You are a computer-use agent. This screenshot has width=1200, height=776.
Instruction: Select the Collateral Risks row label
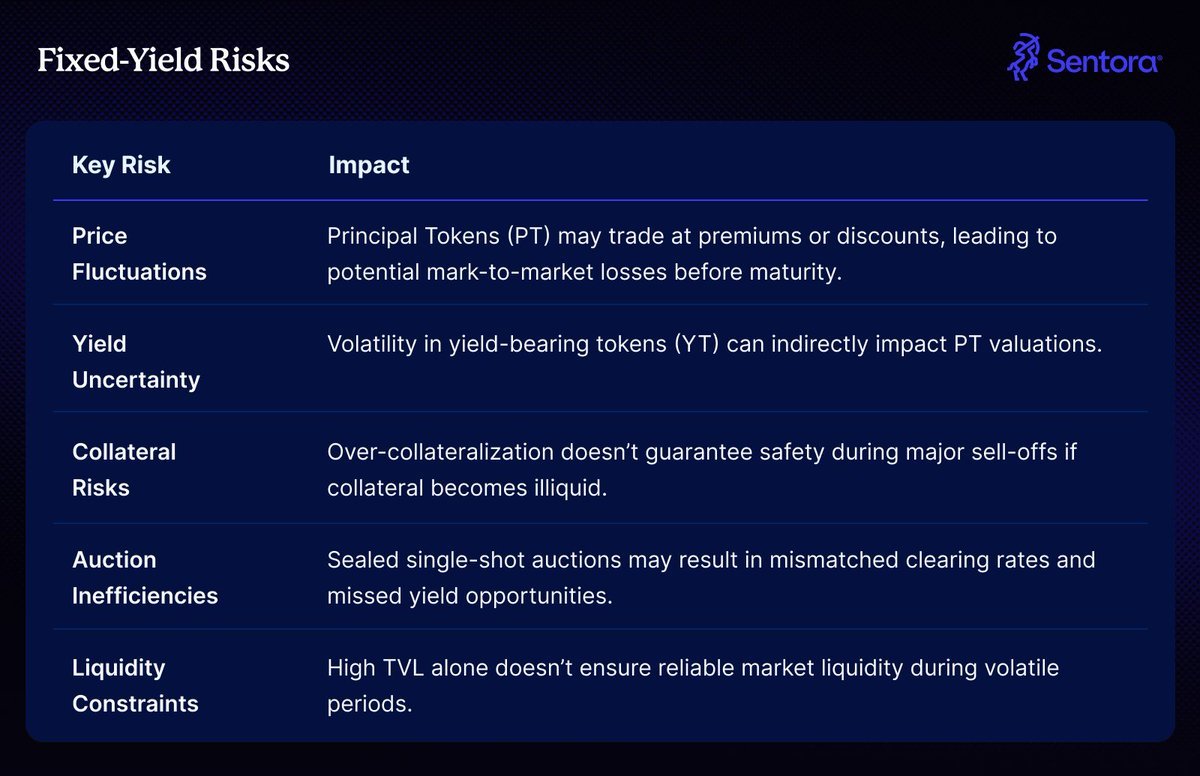coord(124,470)
